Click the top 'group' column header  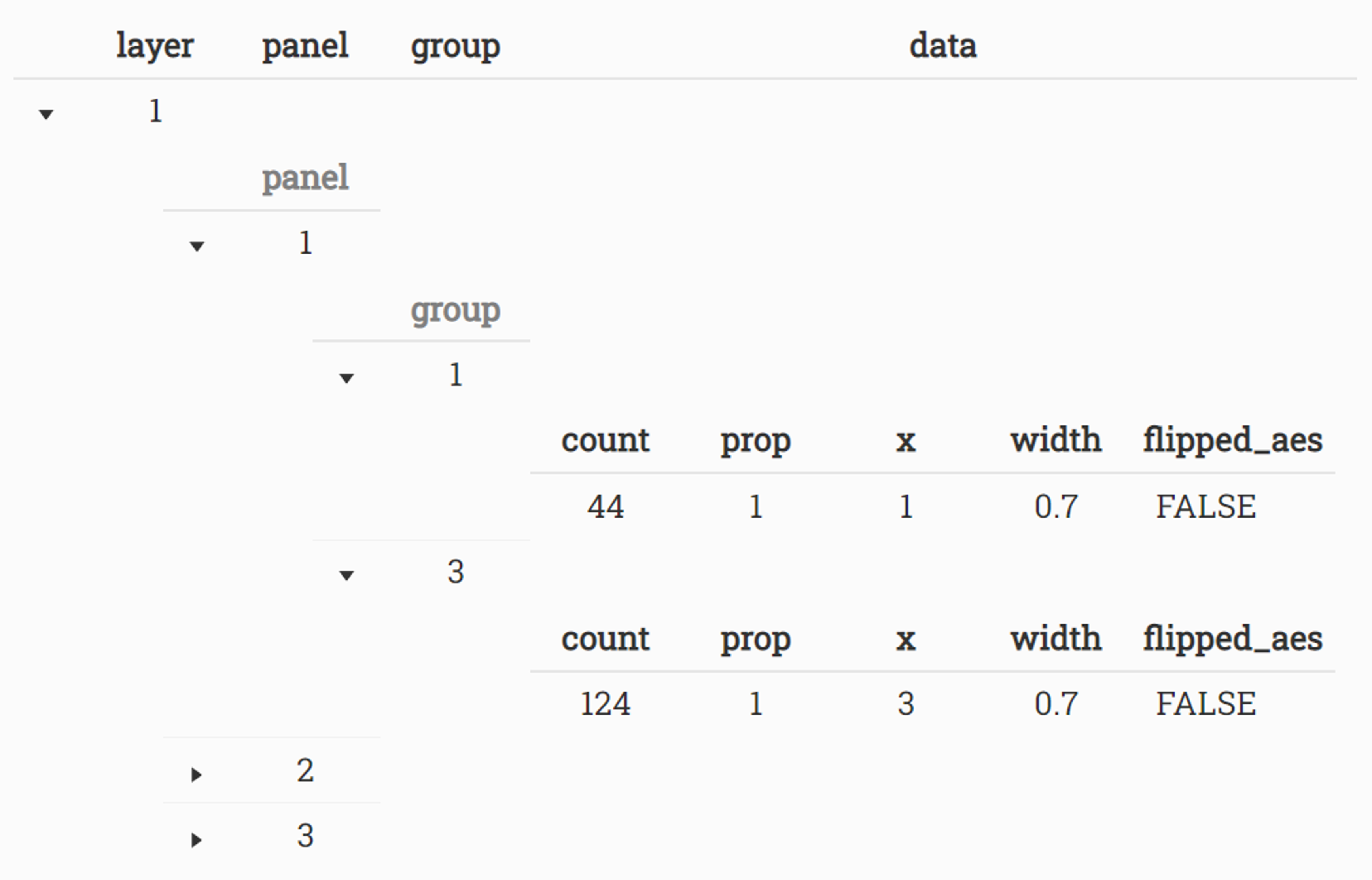(x=455, y=46)
